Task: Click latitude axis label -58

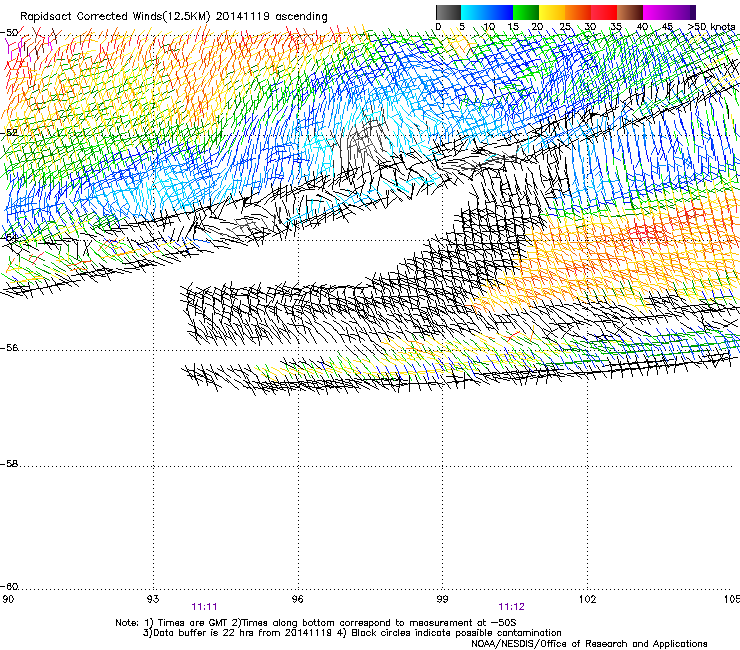Action: click(9, 464)
